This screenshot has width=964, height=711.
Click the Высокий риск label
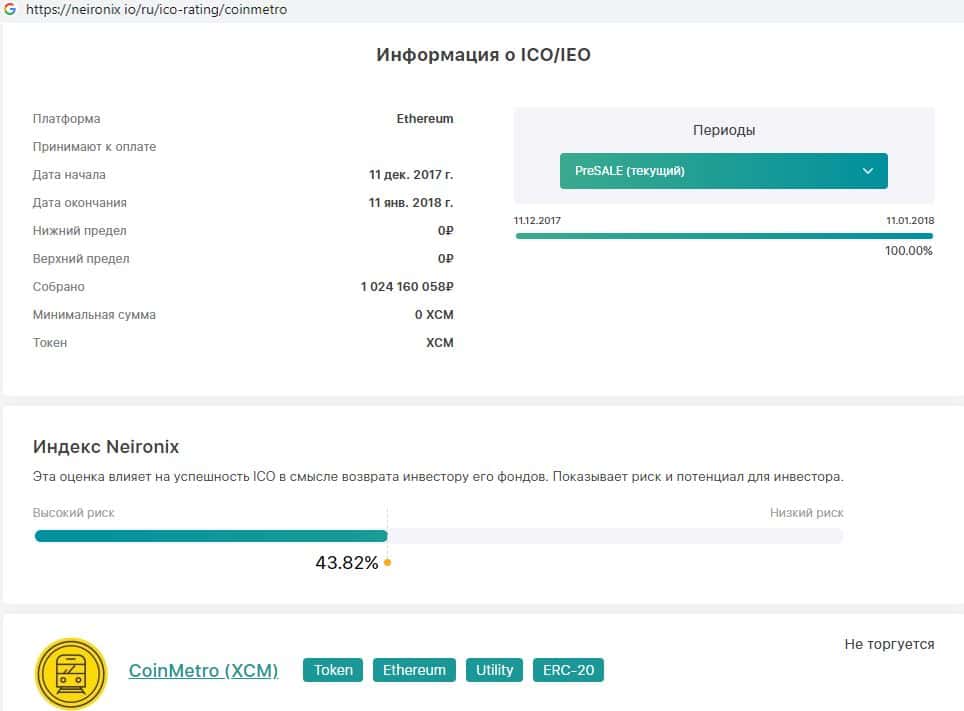coord(74,513)
